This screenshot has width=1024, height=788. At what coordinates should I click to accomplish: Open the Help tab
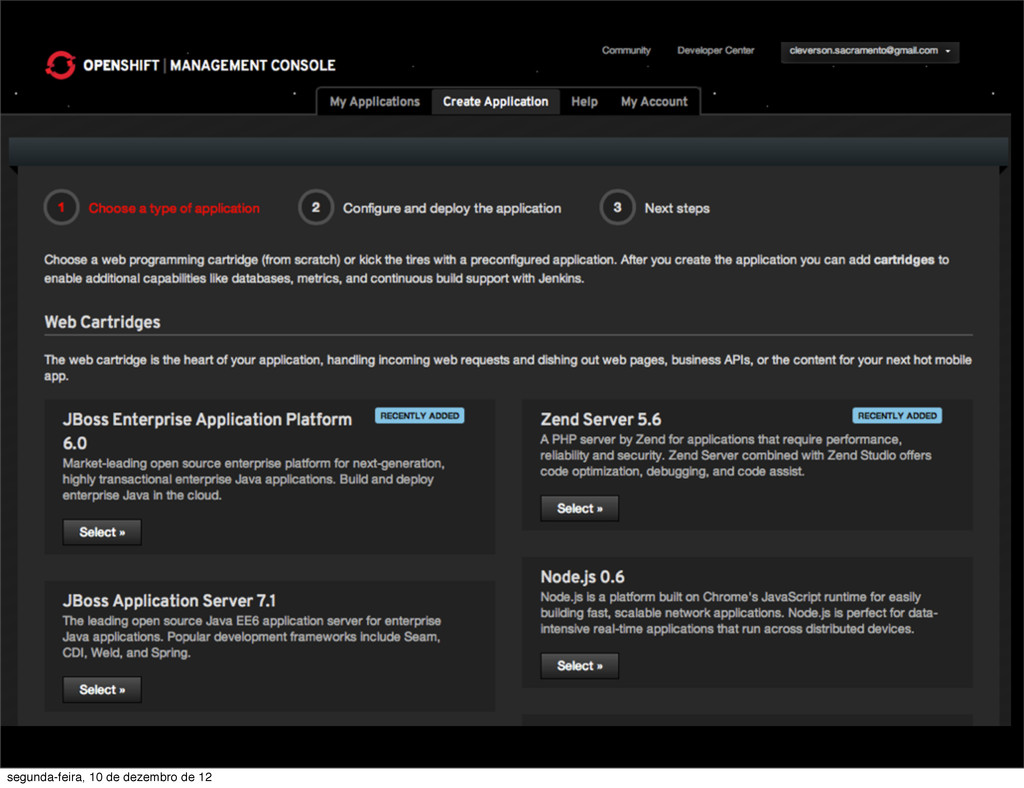point(584,102)
